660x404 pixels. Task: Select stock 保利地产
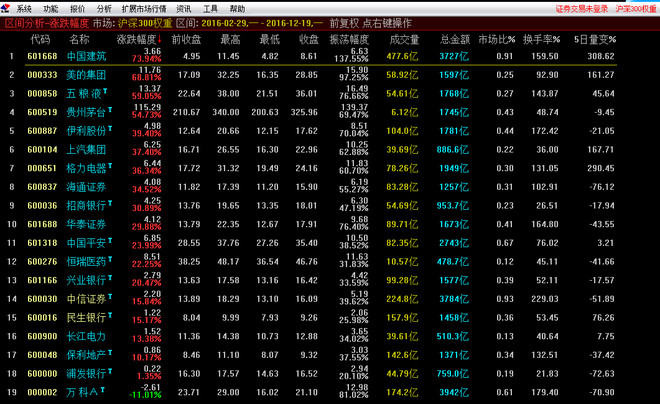click(86, 355)
